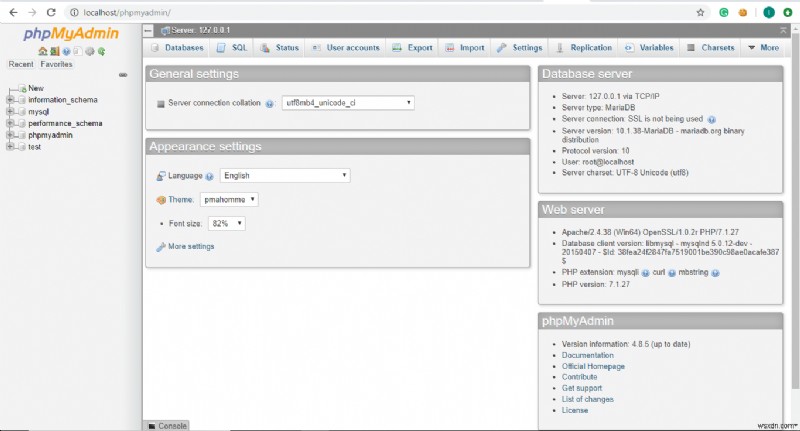Expand the information_schema database tree
The height and width of the screenshot is (431, 800).
(x=10, y=100)
